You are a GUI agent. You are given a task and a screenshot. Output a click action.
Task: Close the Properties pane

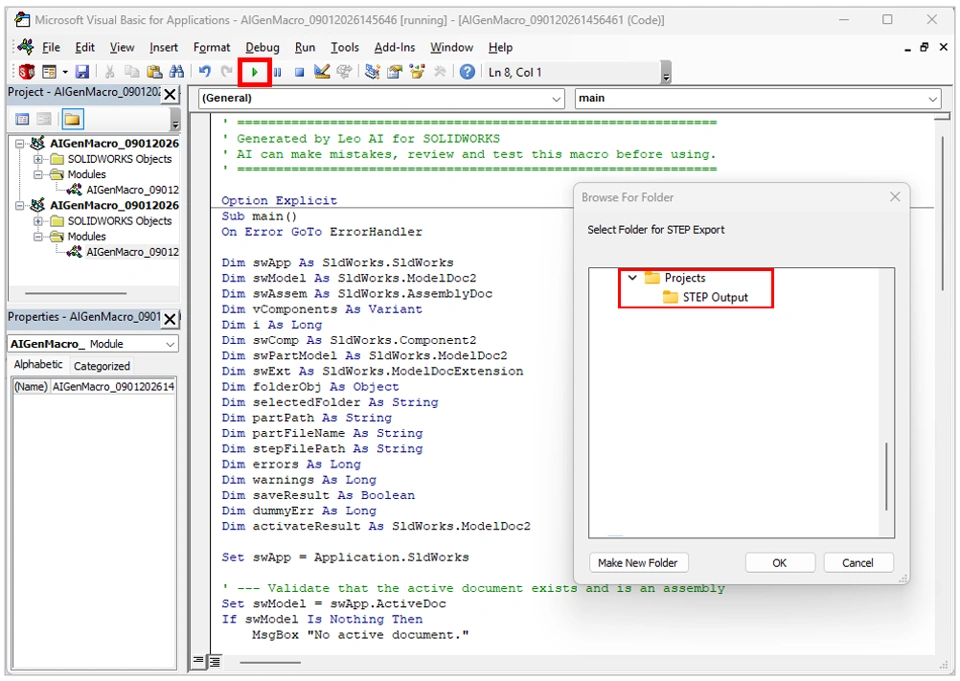point(170,318)
